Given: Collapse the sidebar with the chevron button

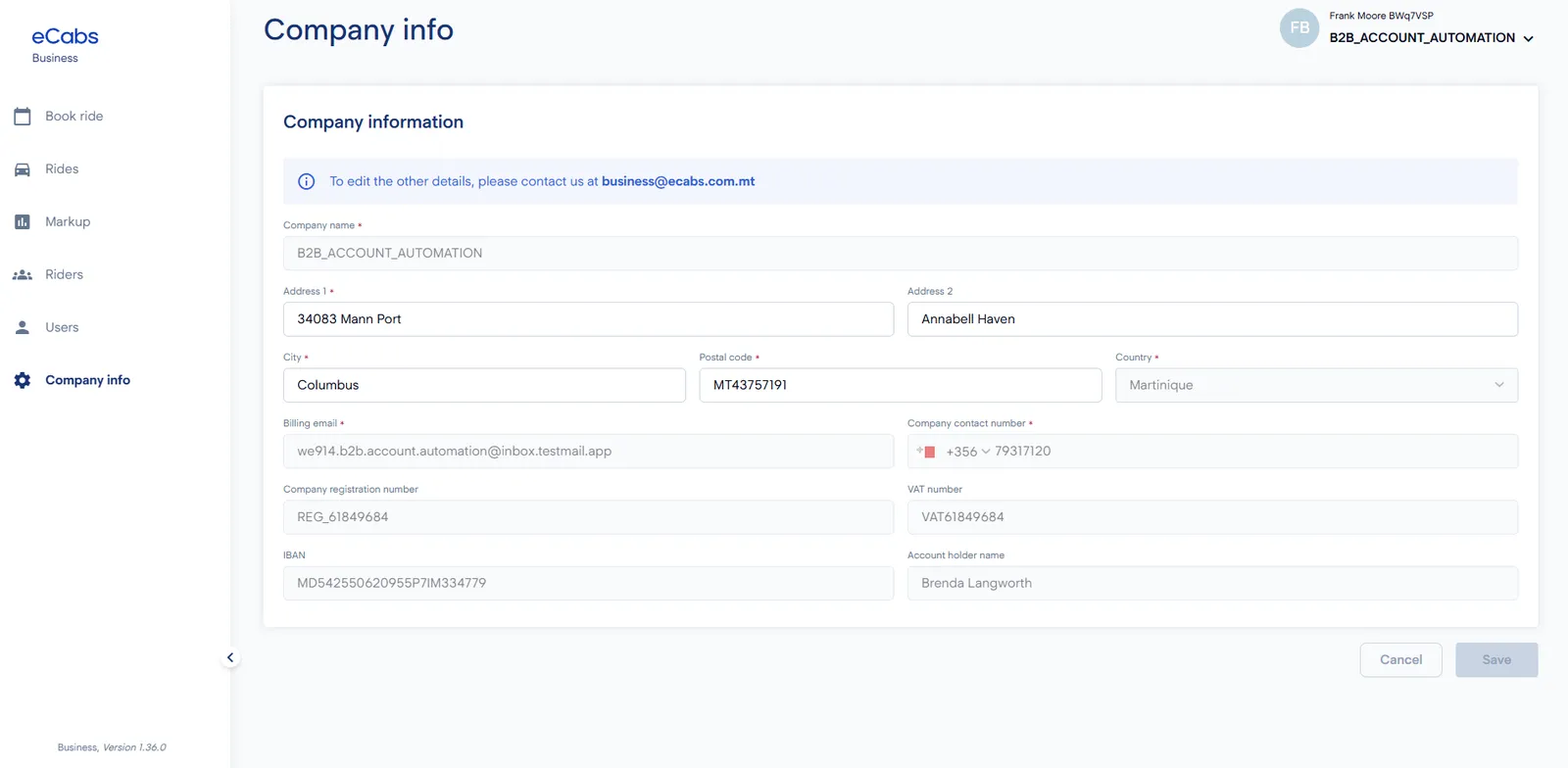Looking at the screenshot, I should coord(230,658).
